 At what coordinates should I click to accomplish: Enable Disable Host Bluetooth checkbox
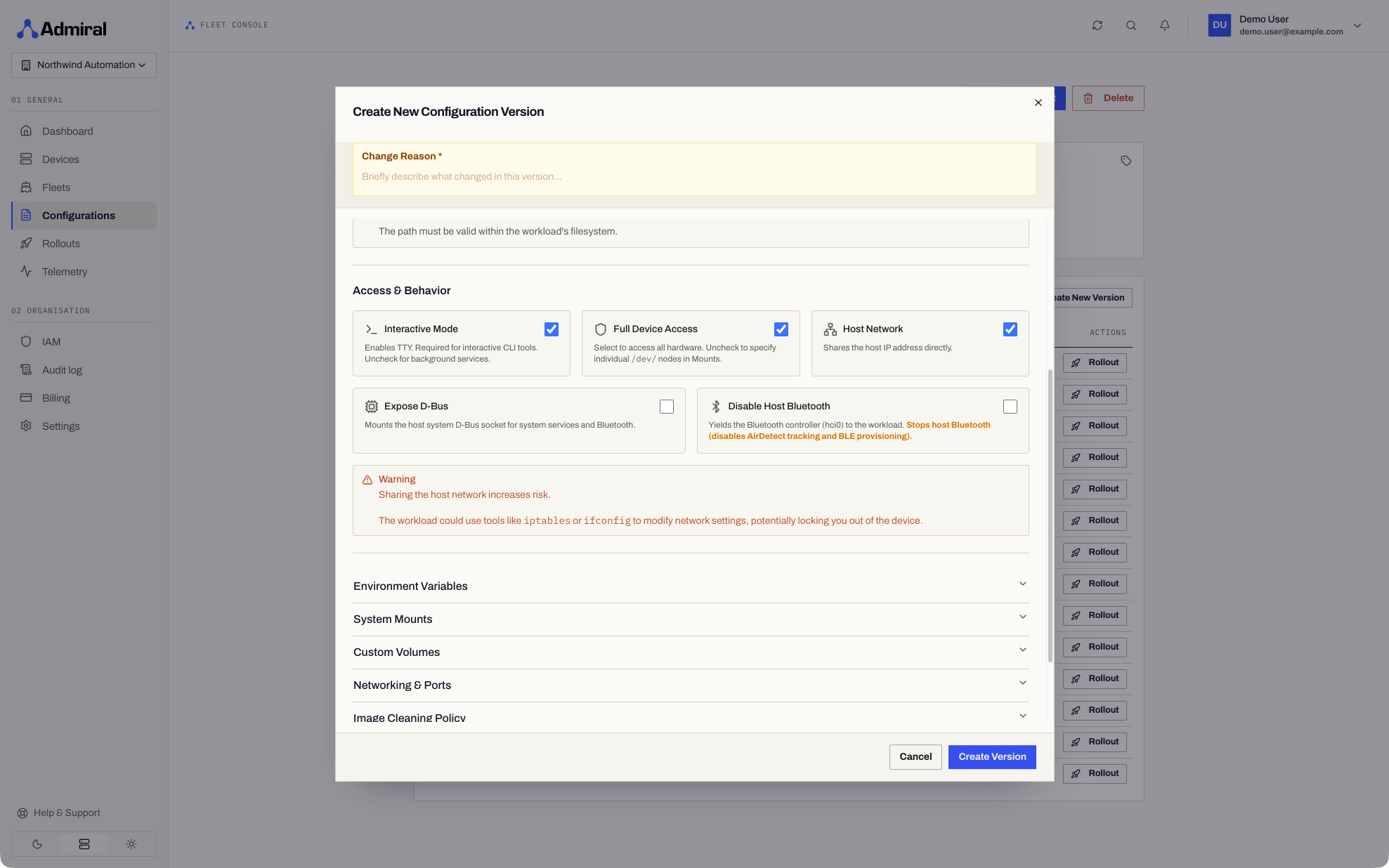tap(1010, 407)
